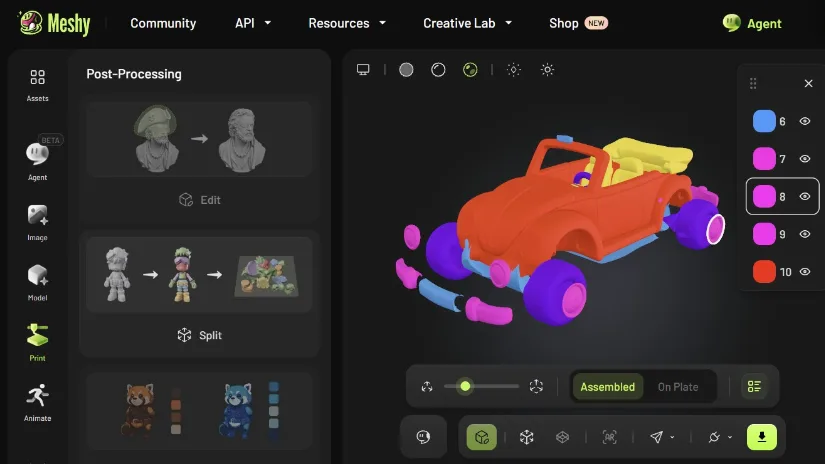Image resolution: width=825 pixels, height=464 pixels.
Task: Click the pirate bust edit preview thumbnail
Action: coord(199,139)
